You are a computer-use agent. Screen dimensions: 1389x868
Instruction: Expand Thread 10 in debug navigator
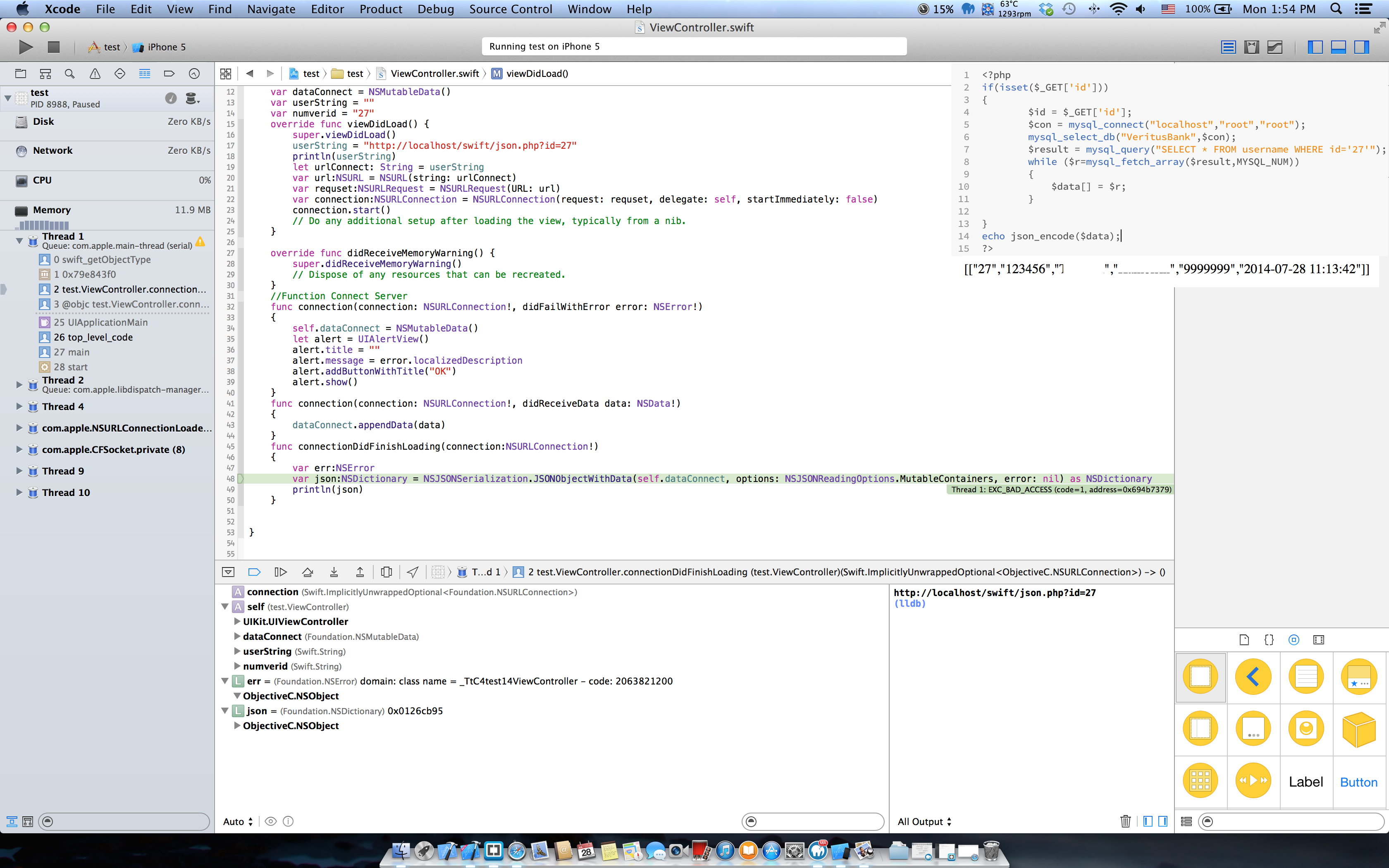pyautogui.click(x=19, y=493)
